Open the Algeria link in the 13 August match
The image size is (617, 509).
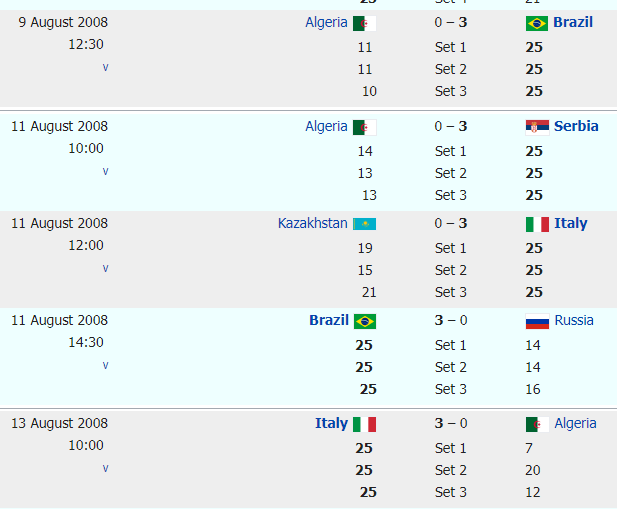point(575,423)
